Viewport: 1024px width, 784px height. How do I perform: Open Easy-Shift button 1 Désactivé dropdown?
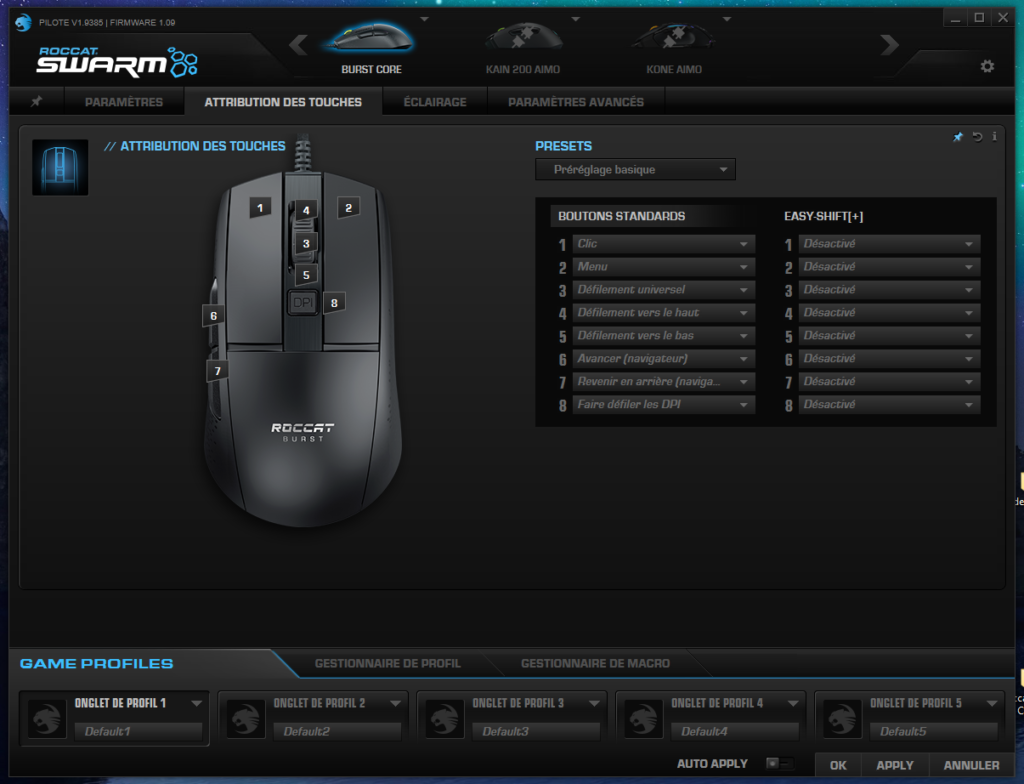889,244
